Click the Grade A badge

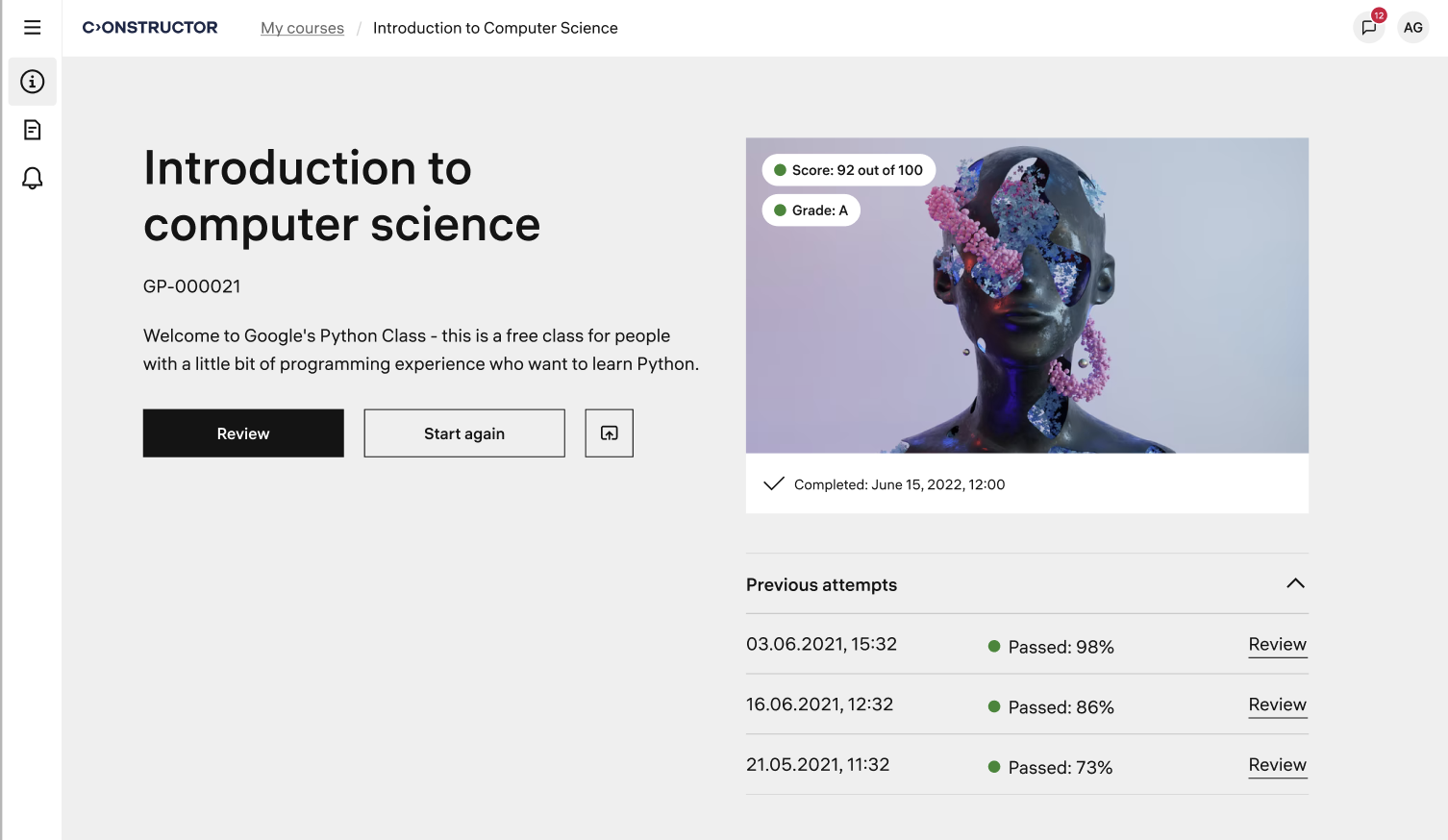coord(811,210)
